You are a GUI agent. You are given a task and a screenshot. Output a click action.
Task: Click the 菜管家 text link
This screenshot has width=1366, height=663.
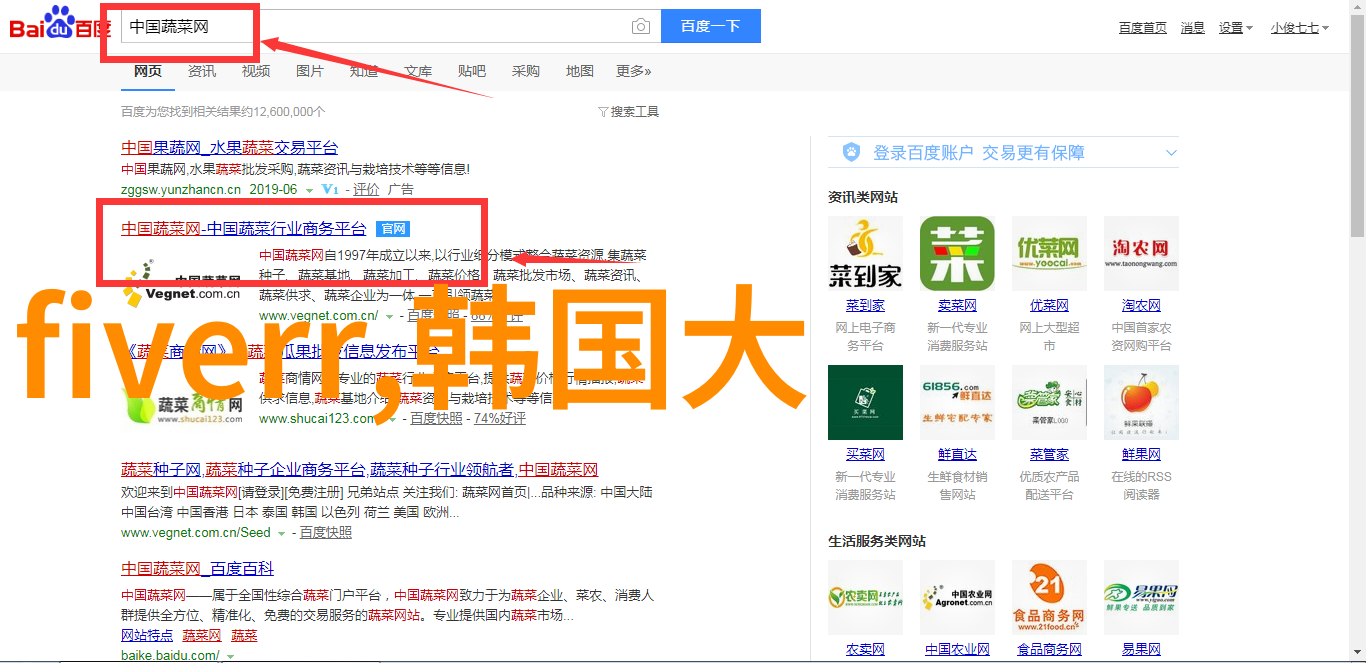coord(1049,455)
